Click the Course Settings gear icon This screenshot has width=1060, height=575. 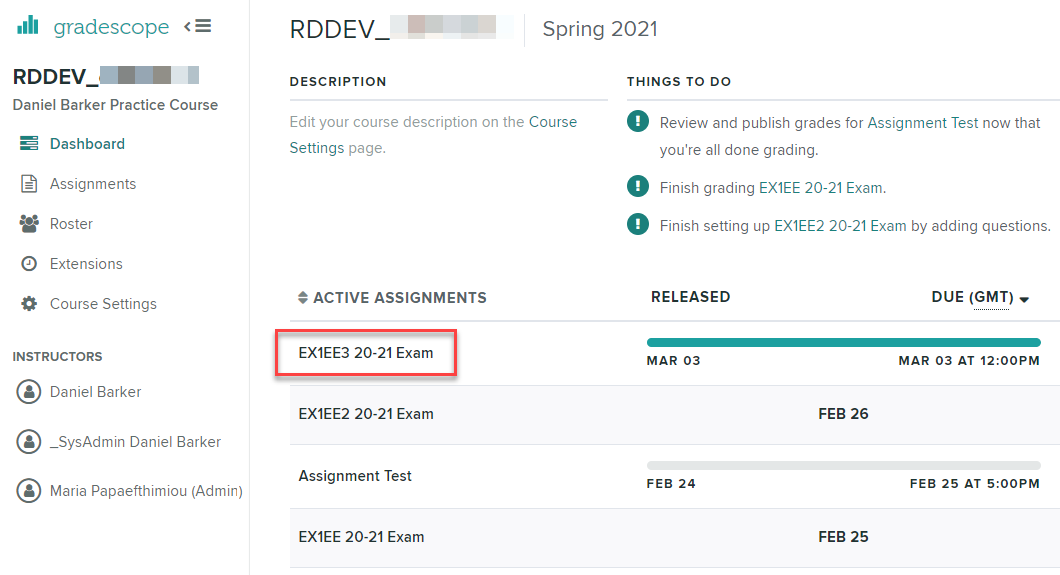coord(29,304)
